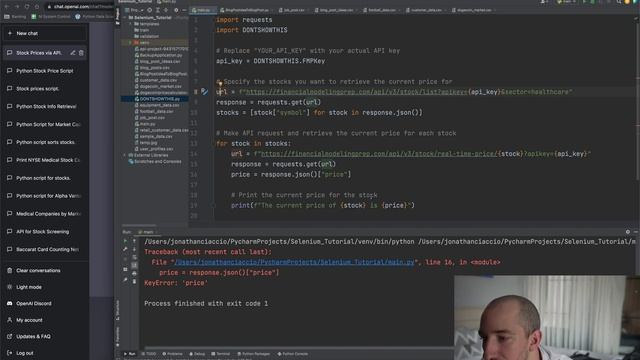
Task: Open the Print NYSE Medical Stock chat
Action: (x=44, y=160)
